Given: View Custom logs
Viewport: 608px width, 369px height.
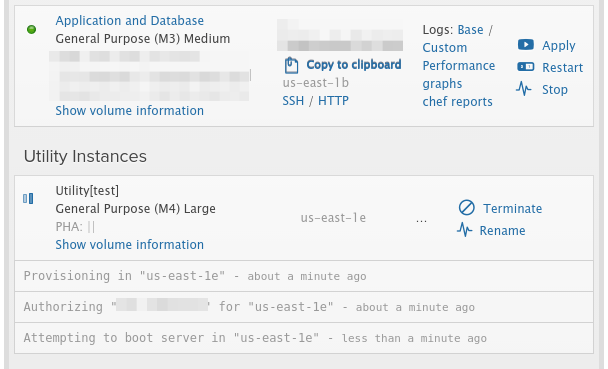Looking at the screenshot, I should point(445,48).
